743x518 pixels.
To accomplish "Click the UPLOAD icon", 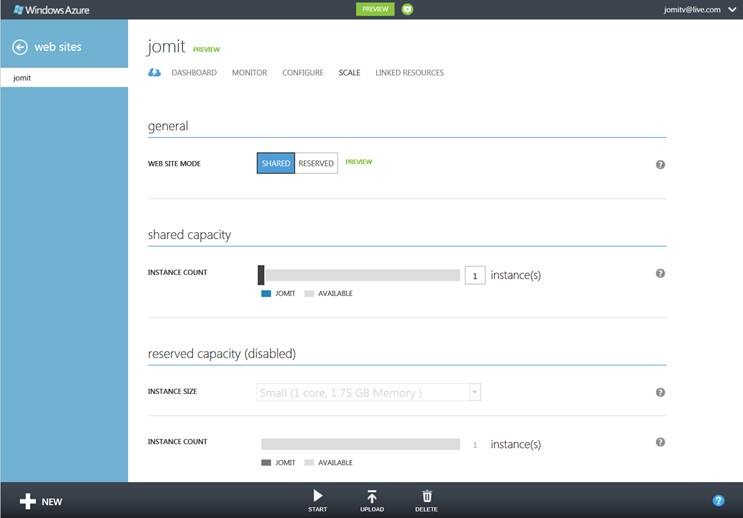I will (x=372, y=500).
